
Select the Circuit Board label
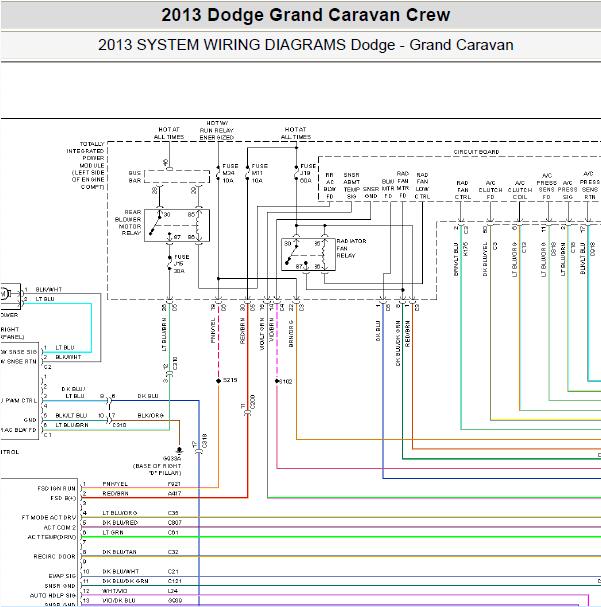(476, 152)
